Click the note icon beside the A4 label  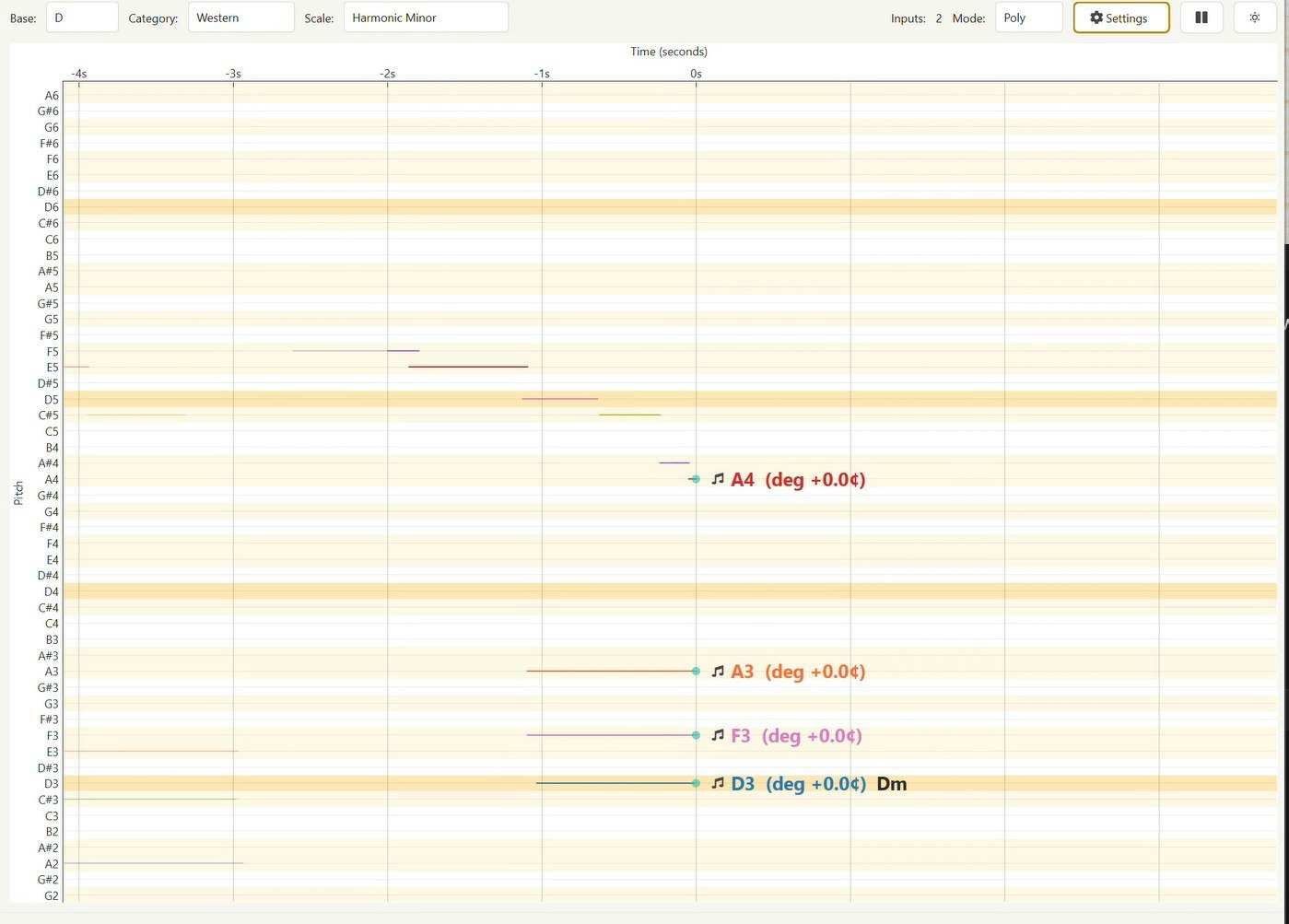(718, 479)
